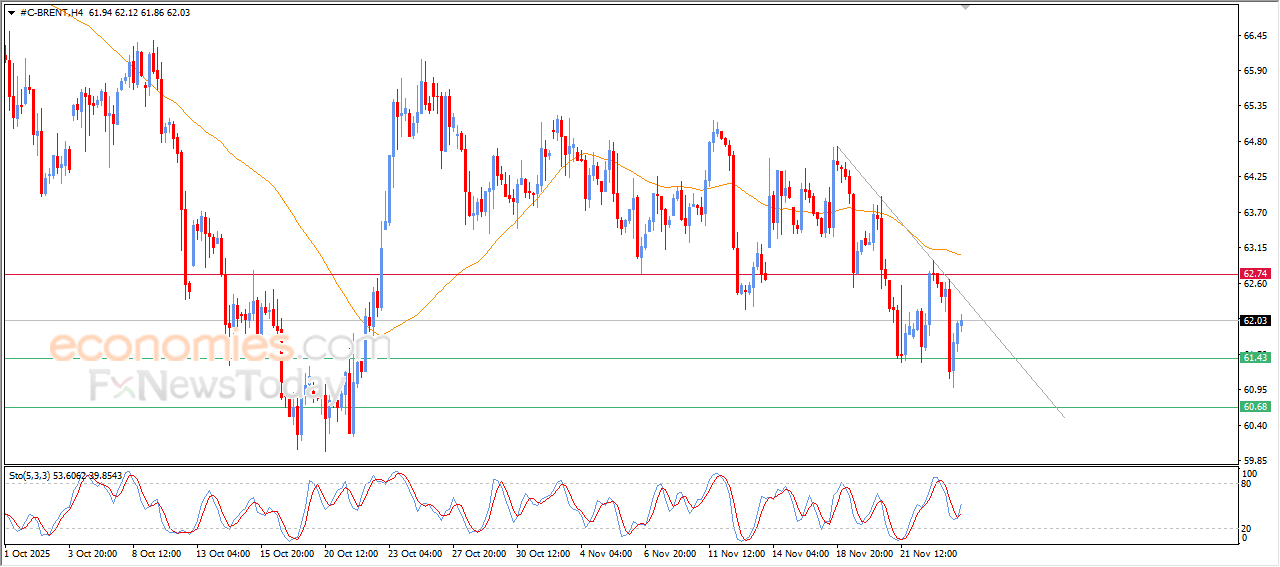Click the 20 level on stochastic scale
This screenshot has height=567, width=1280.
point(1247,528)
